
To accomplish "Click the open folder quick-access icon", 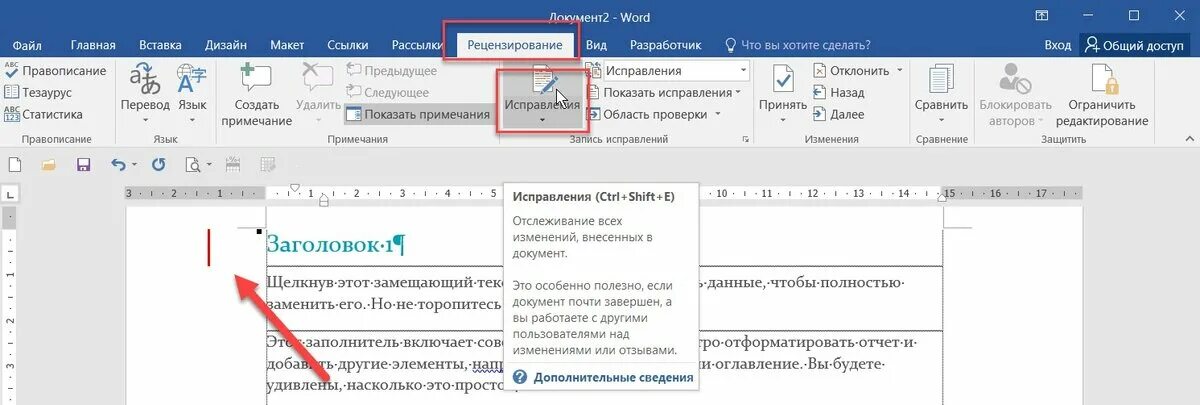I will tap(48, 164).
